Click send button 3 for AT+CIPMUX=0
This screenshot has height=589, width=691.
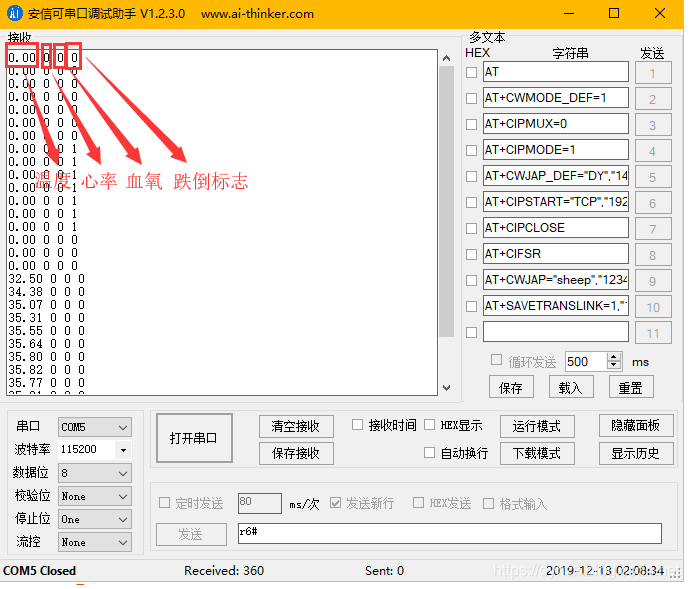coord(653,125)
